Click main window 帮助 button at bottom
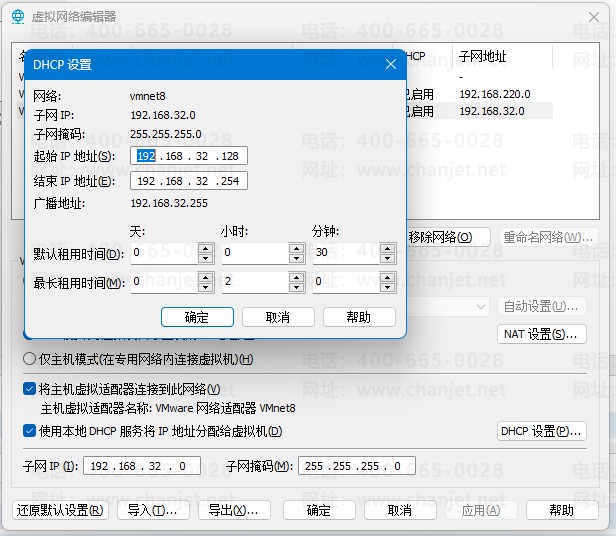616x536 pixels. pos(562,510)
